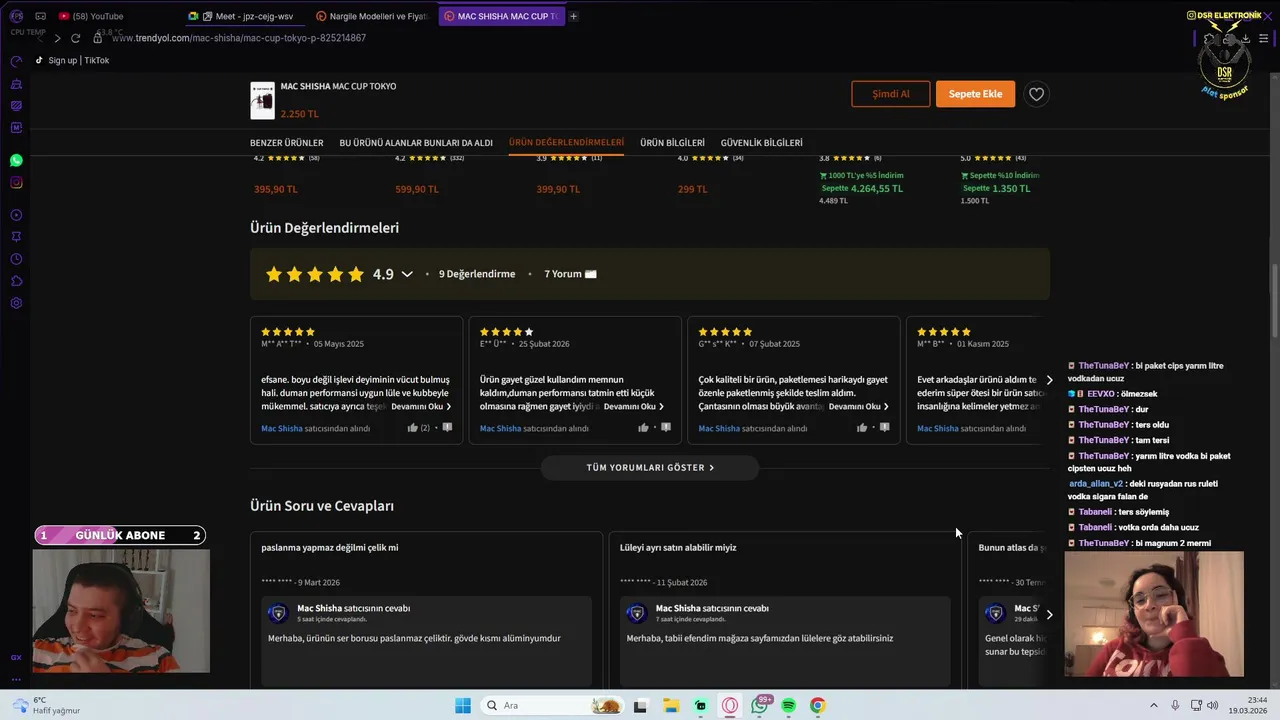This screenshot has height=720, width=1280.
Task: Expand 'Devamını Oku' on G** s** K** review
Action: (859, 407)
